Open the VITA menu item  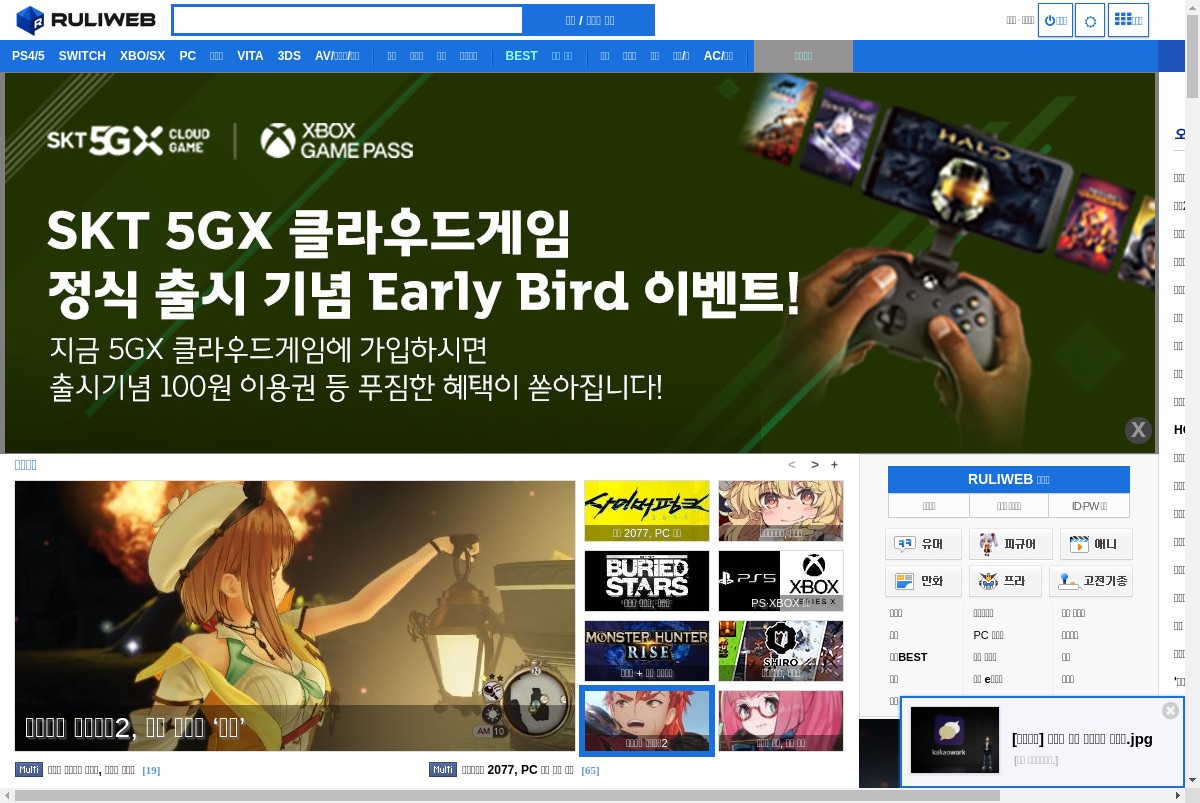250,56
